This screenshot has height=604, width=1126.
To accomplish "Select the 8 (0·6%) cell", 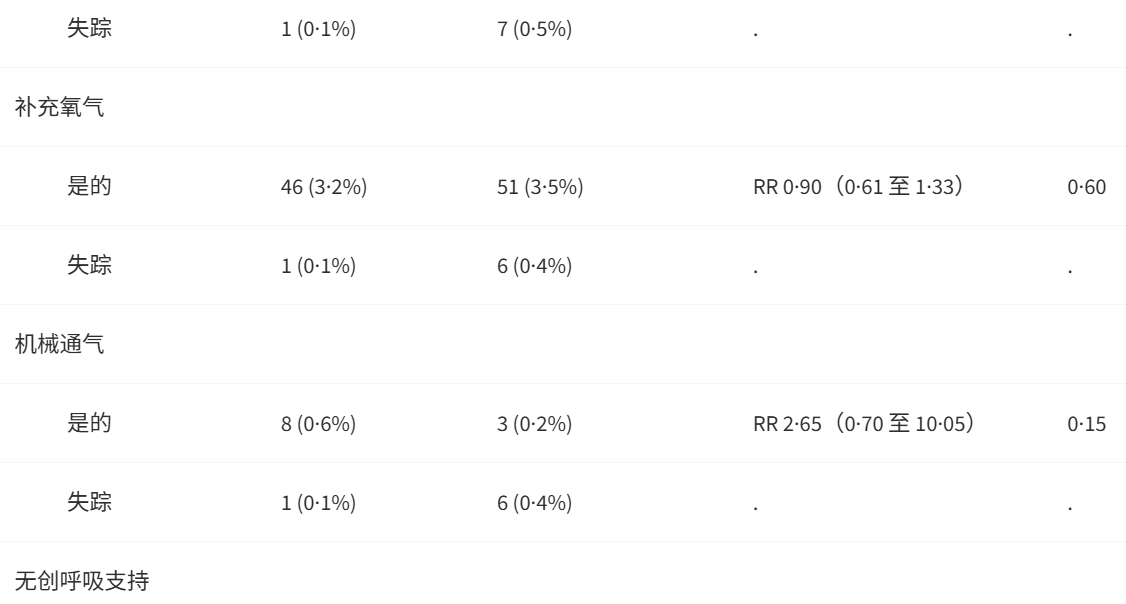I will tap(318, 424).
